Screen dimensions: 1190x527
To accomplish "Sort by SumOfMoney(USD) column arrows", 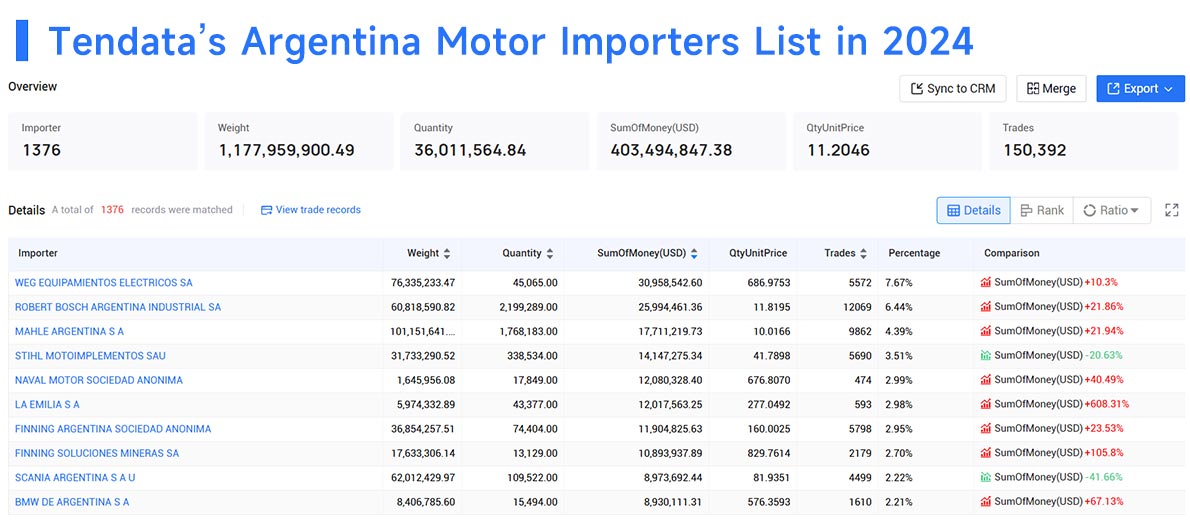I will coord(694,254).
